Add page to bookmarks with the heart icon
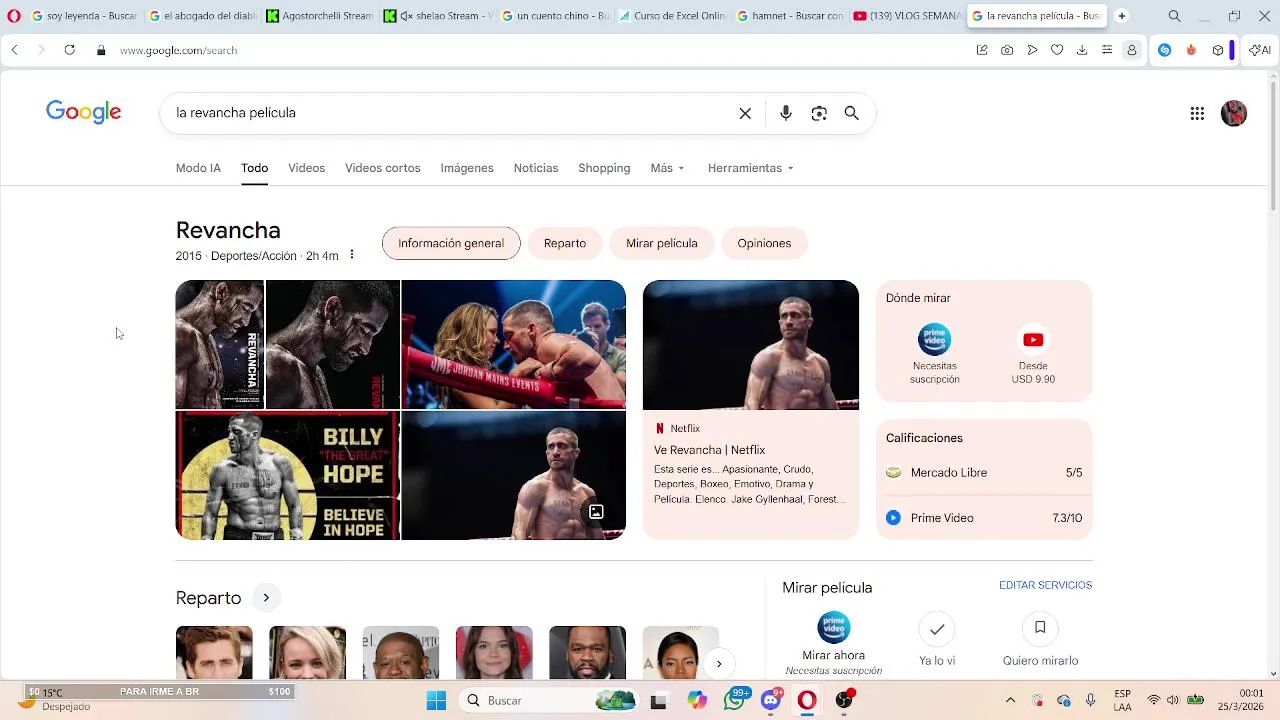The image size is (1280, 720). (x=1057, y=50)
